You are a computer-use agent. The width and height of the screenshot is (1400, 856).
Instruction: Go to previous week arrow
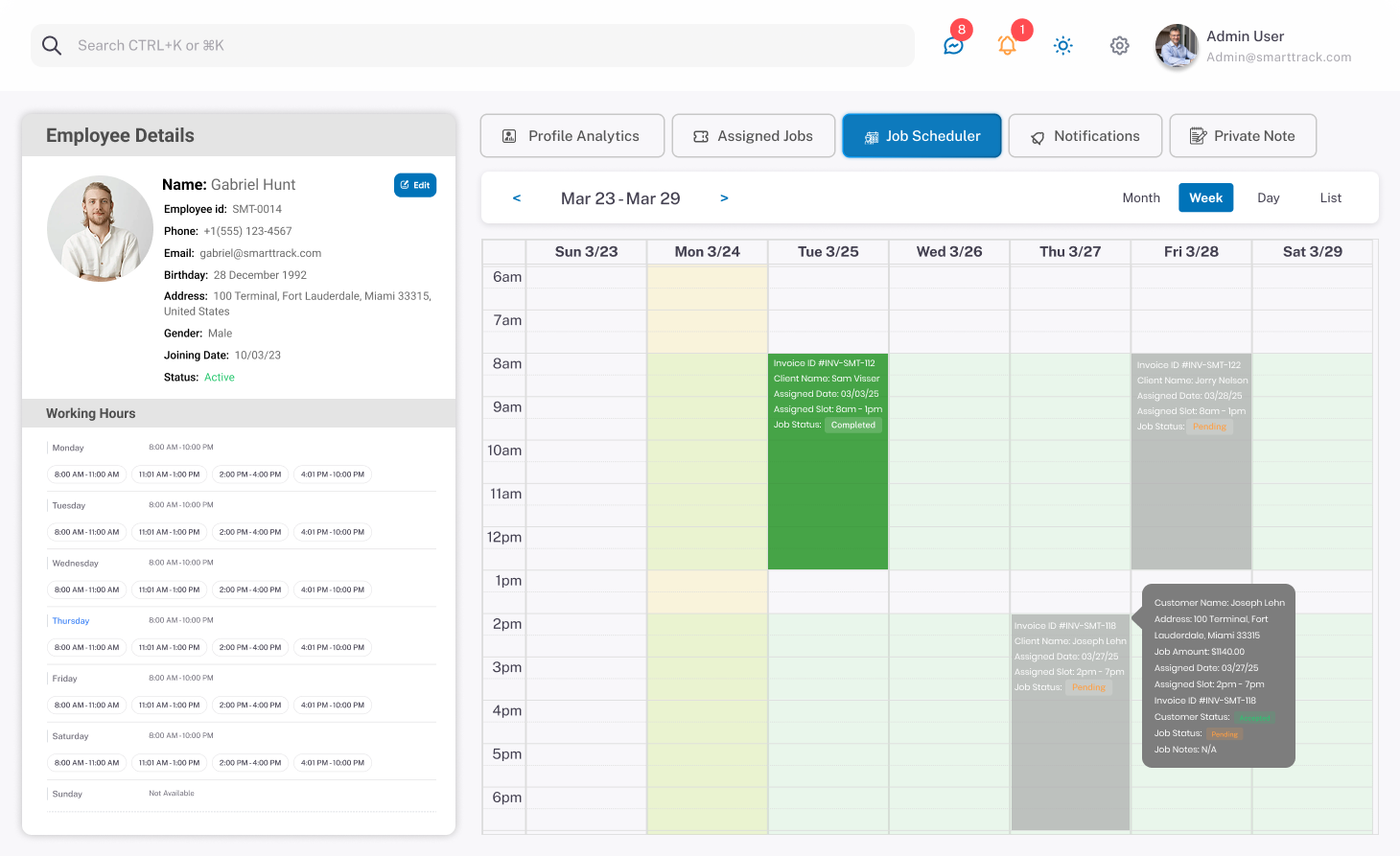pos(517,198)
